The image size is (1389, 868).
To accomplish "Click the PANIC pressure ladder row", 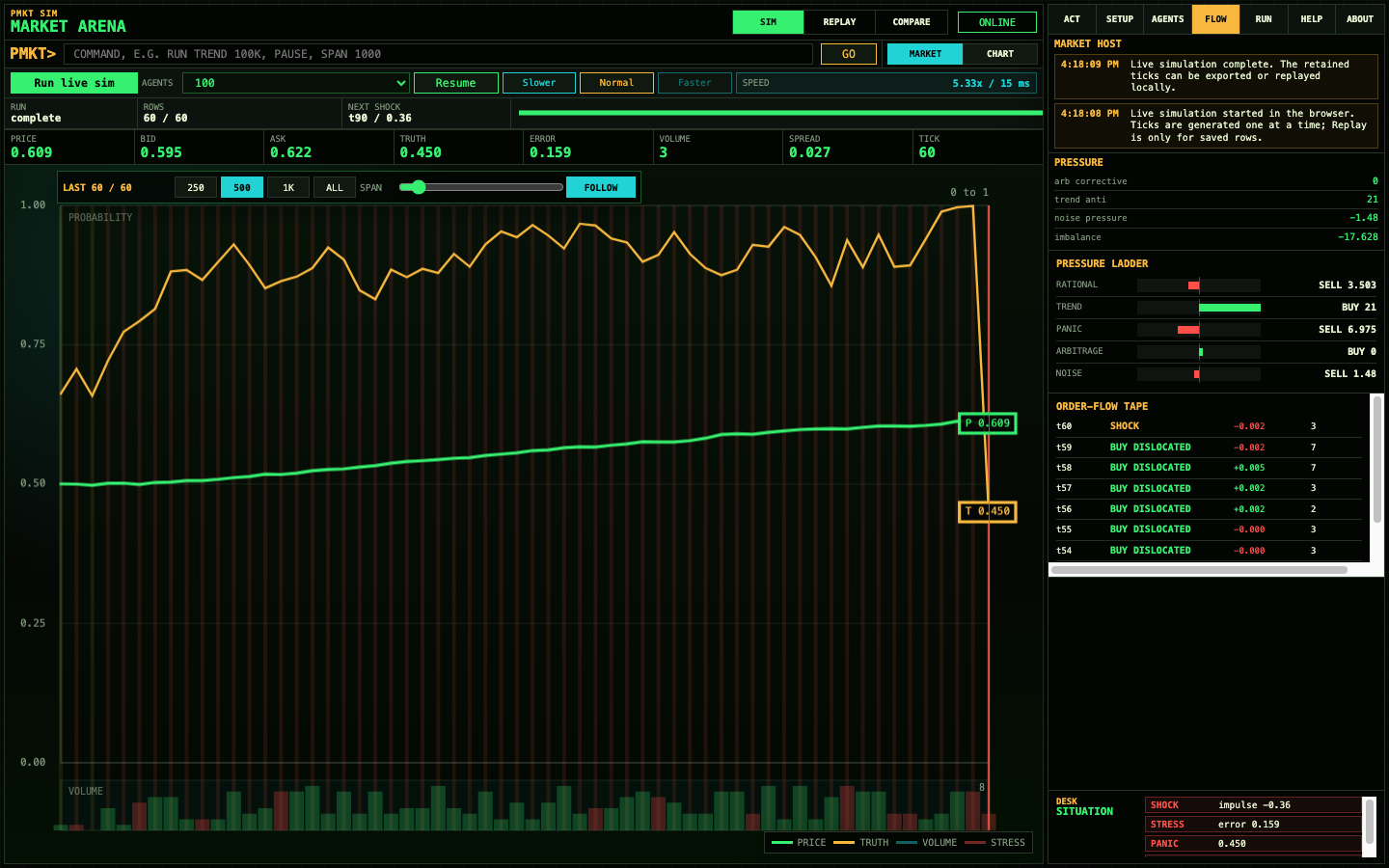I will click(x=1216, y=330).
